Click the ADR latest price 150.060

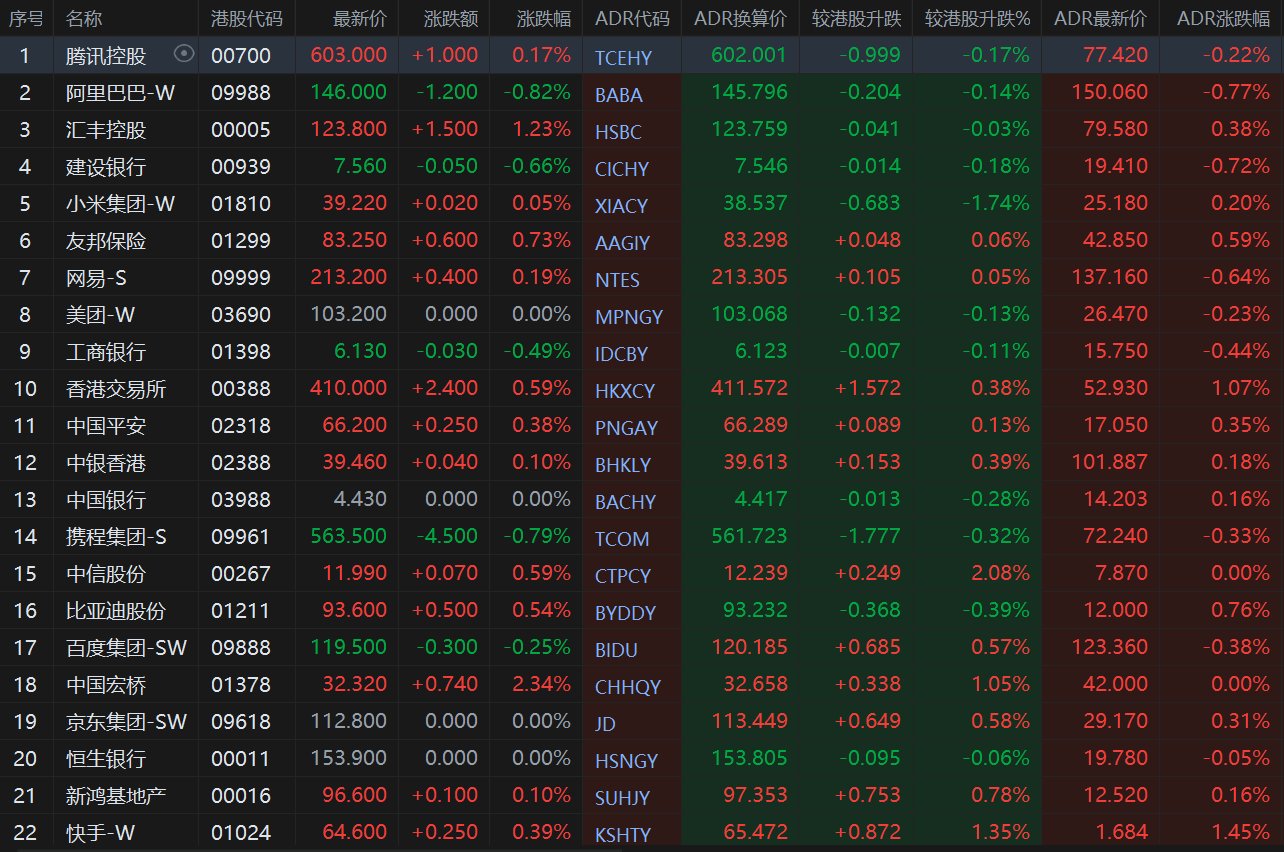click(x=1109, y=93)
